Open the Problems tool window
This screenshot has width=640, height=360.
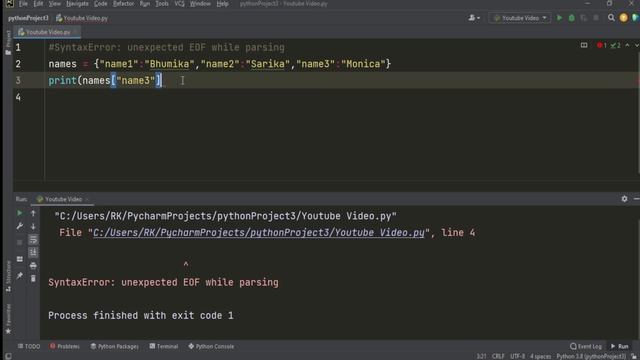point(64,346)
